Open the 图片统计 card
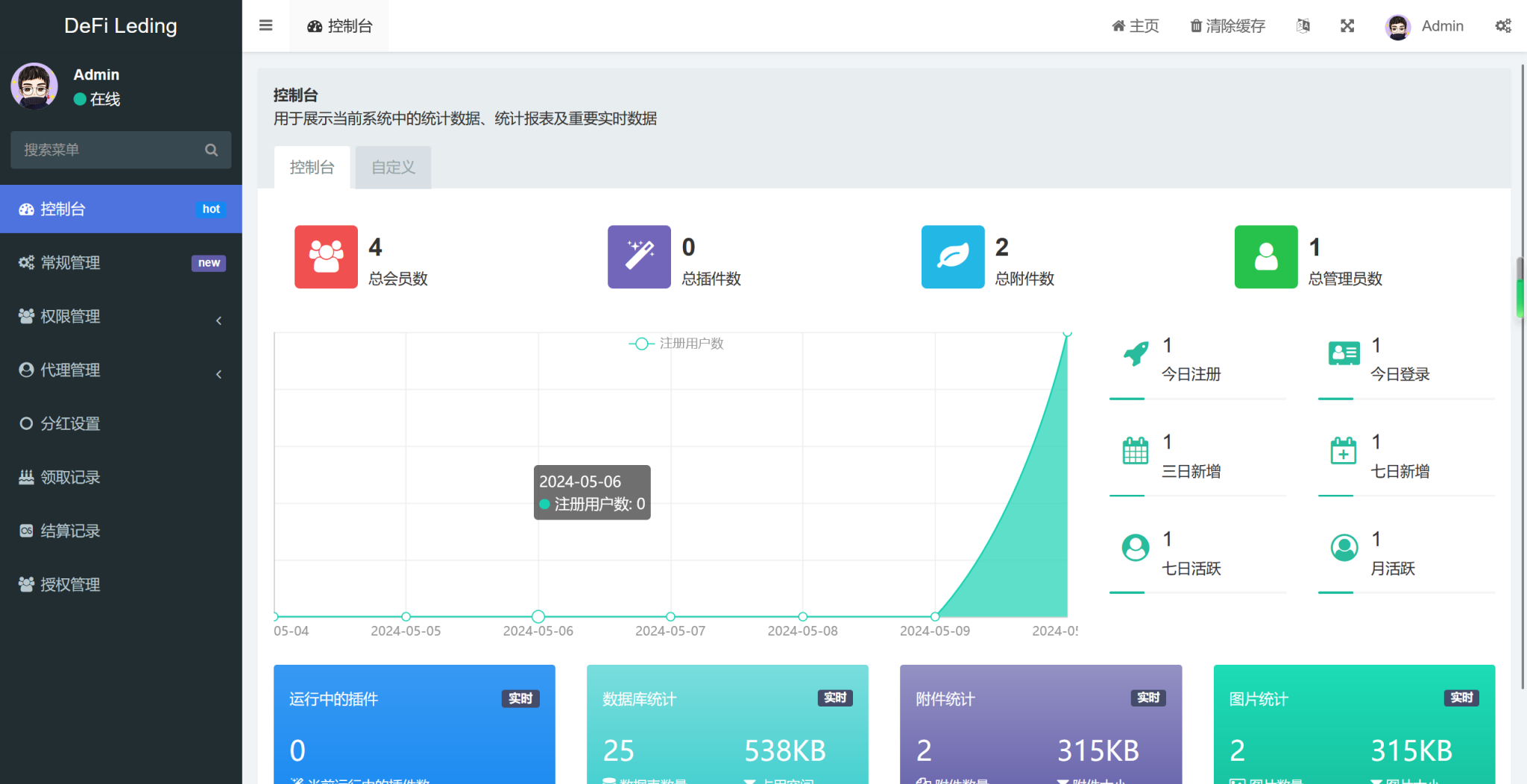 [1354, 724]
